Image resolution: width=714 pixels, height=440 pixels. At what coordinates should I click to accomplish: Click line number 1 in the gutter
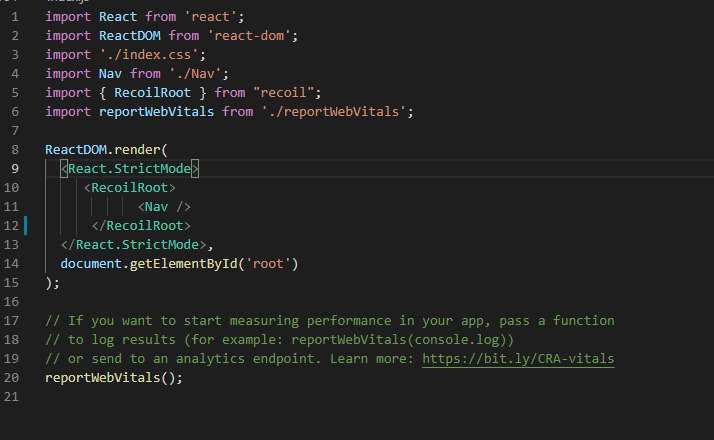coord(15,17)
